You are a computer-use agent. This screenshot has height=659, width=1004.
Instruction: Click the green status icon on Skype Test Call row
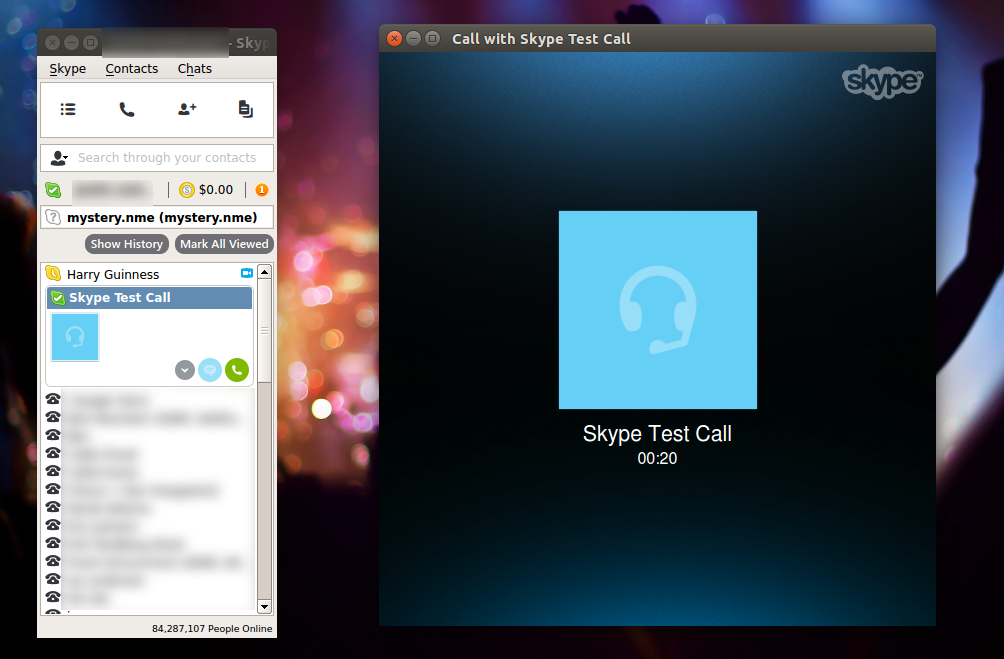click(58, 298)
